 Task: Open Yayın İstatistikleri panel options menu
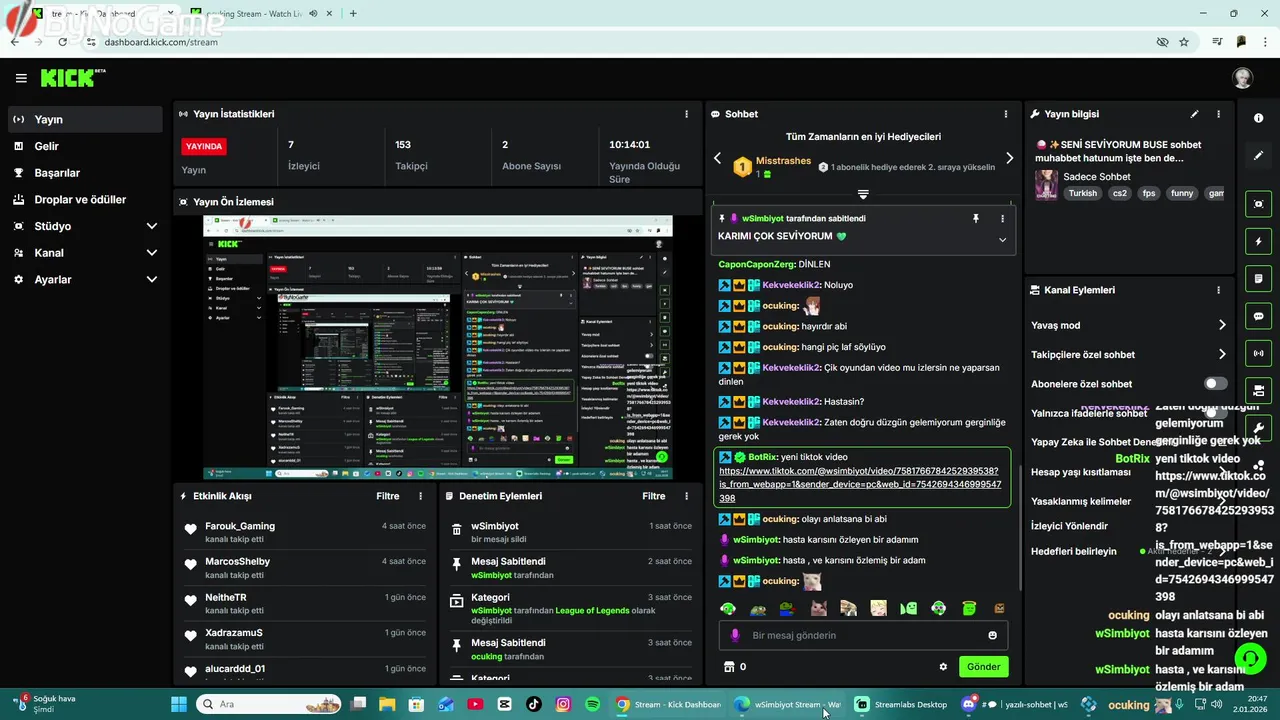click(x=686, y=114)
